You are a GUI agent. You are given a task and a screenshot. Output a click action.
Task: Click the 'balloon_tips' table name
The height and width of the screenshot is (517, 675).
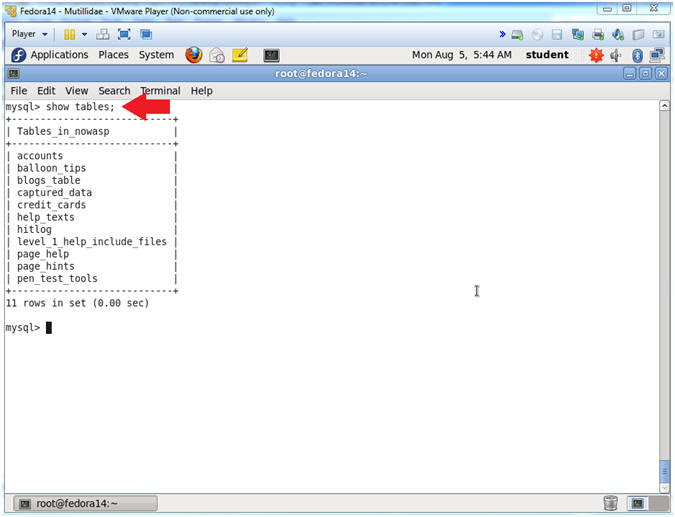(51, 168)
